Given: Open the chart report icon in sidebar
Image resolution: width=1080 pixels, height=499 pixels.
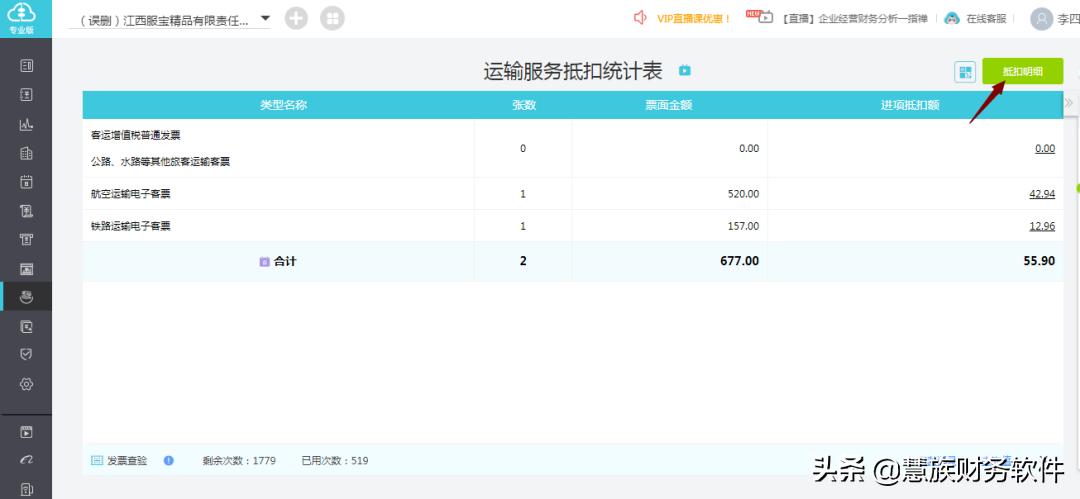Looking at the screenshot, I should 26,125.
